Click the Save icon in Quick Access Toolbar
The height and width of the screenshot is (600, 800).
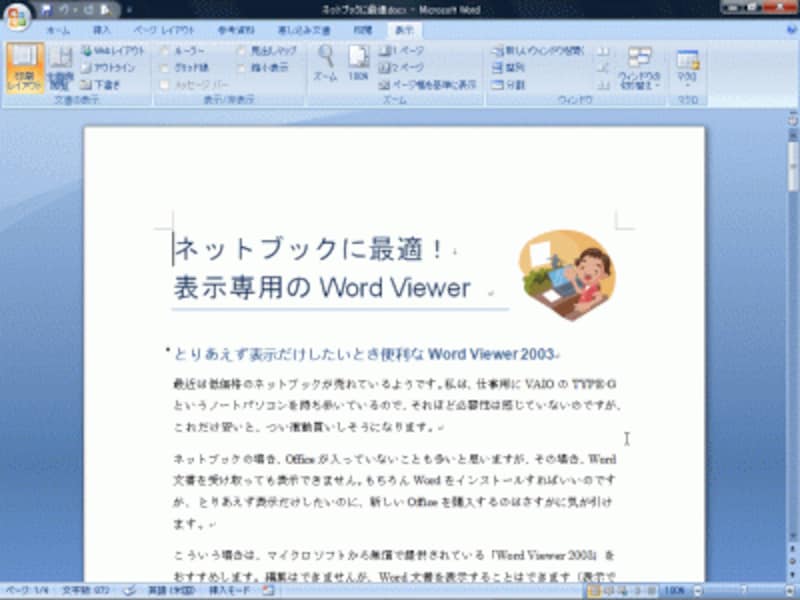pos(47,9)
